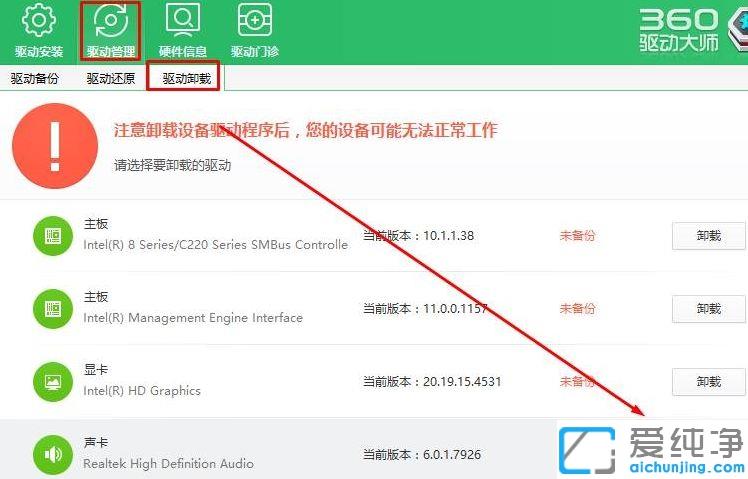Select text Realtek High Definition Audio

168,463
